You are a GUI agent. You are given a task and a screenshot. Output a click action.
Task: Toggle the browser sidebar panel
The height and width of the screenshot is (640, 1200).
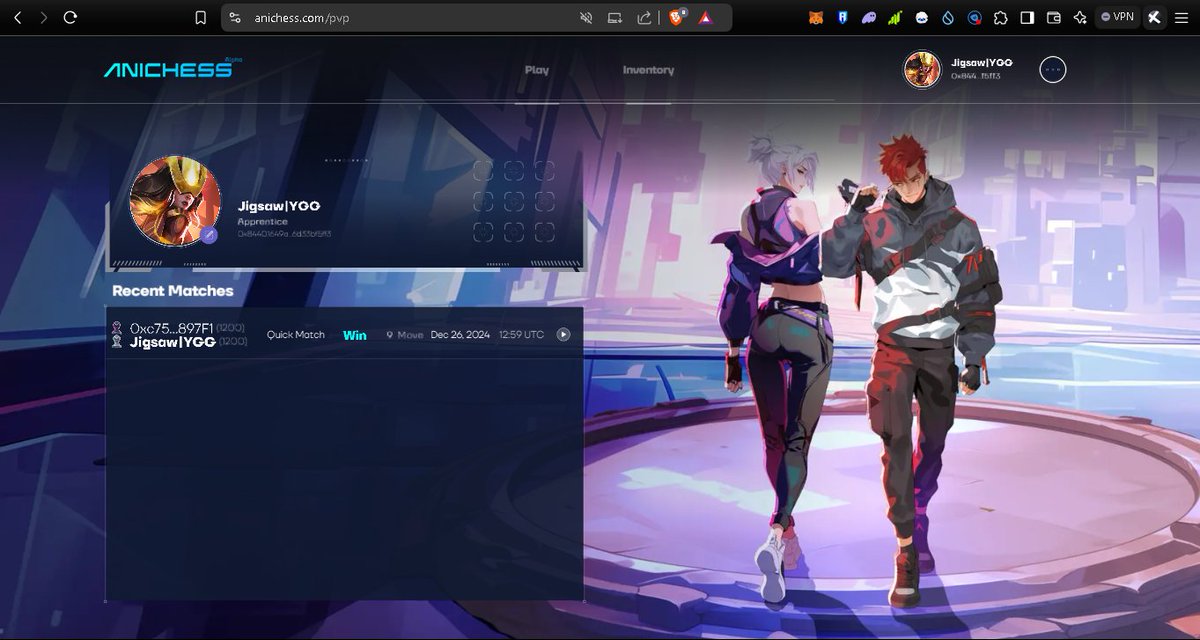click(x=1027, y=18)
